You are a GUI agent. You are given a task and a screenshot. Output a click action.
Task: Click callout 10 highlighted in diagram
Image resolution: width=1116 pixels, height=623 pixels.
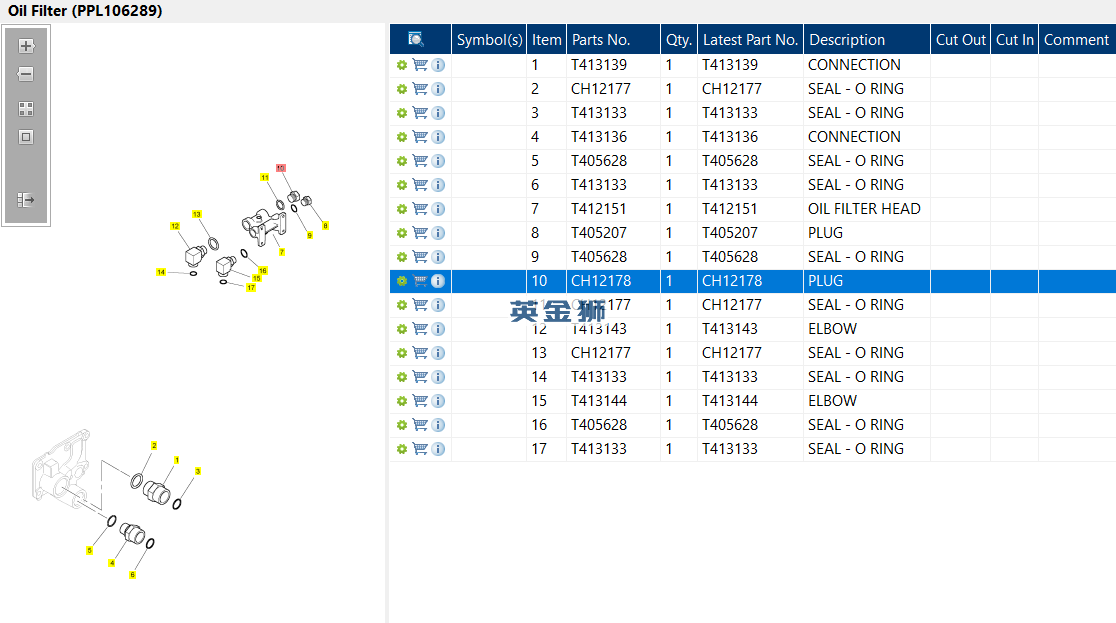(280, 168)
